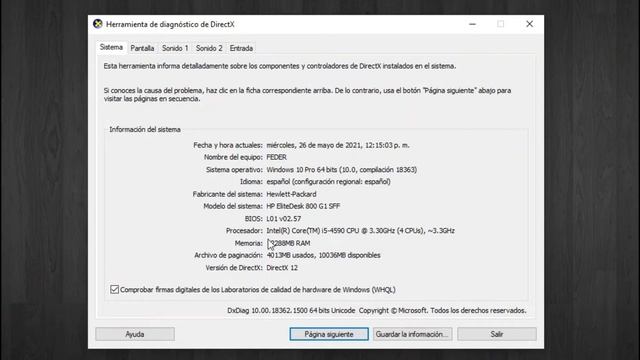Click the Información del sistema group label

145,130
